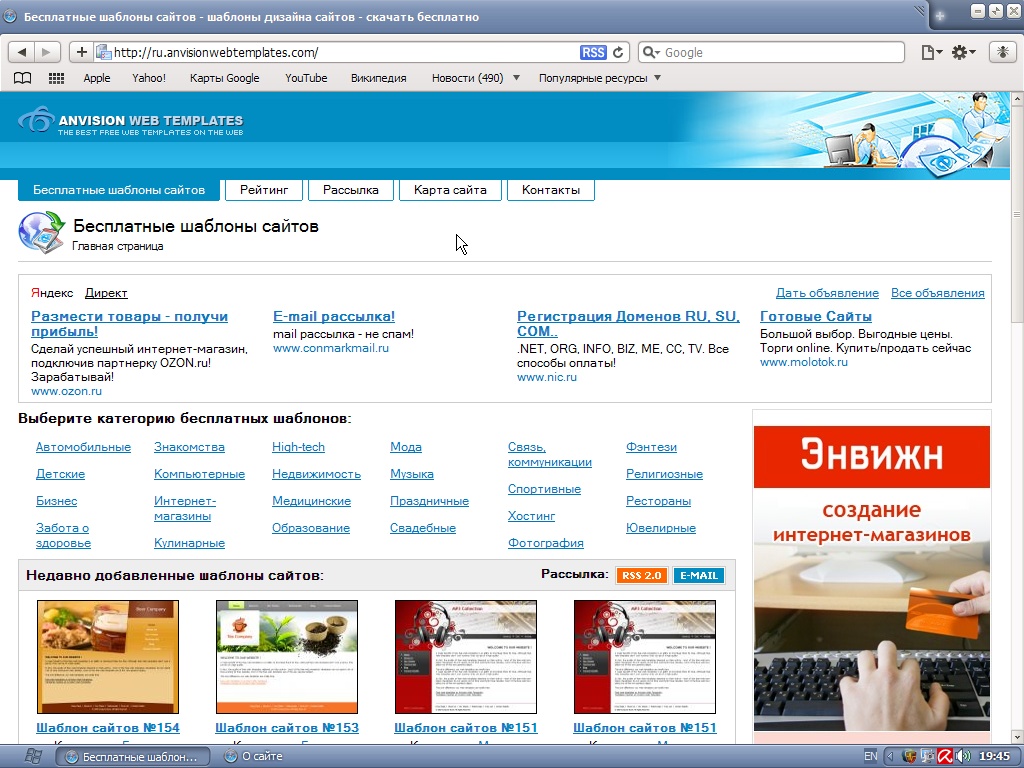Show bookmarks with the open book icon
Image resolution: width=1024 pixels, height=768 pixels.
coord(23,78)
